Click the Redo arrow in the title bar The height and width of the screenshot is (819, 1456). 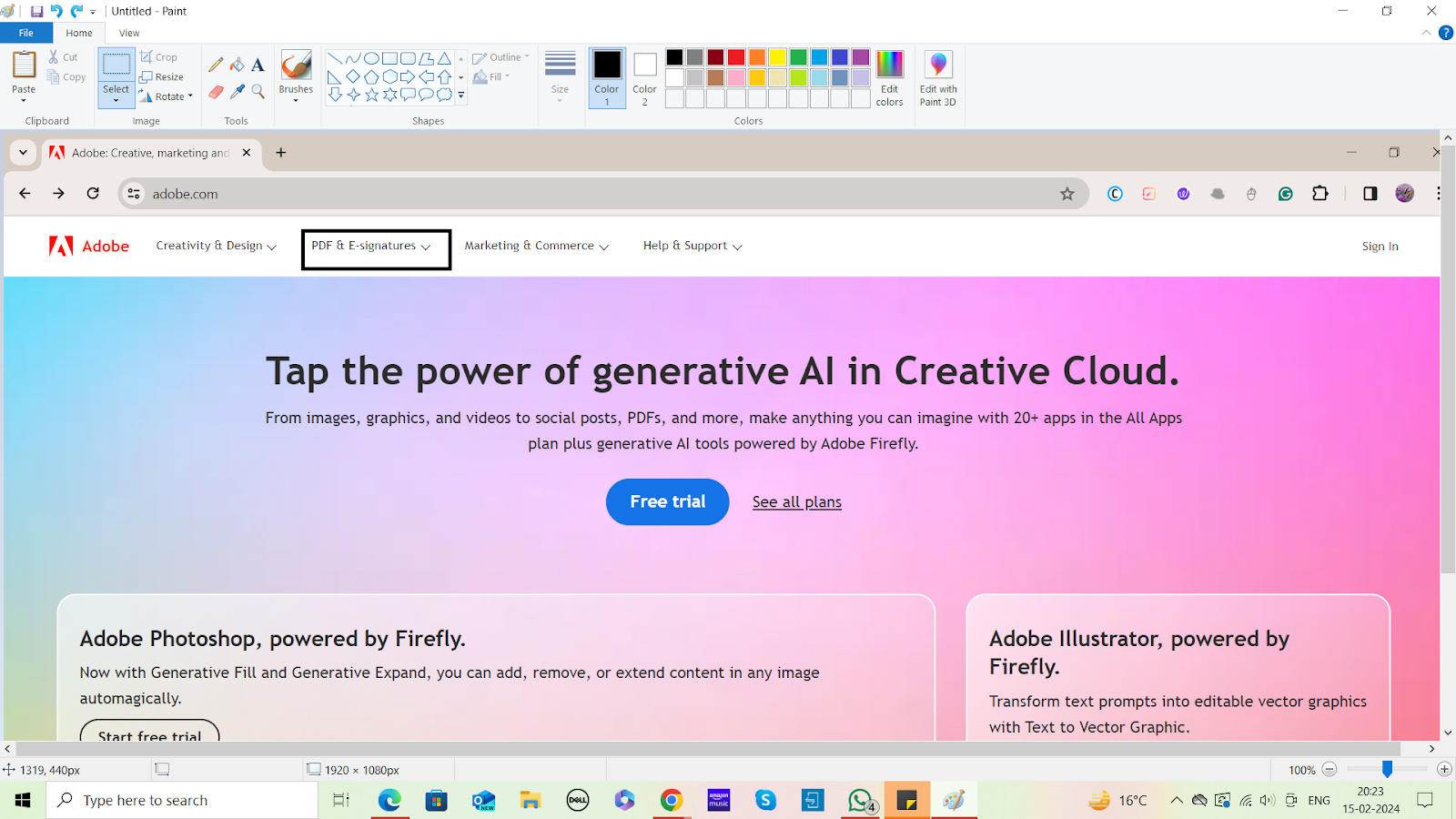tap(76, 12)
